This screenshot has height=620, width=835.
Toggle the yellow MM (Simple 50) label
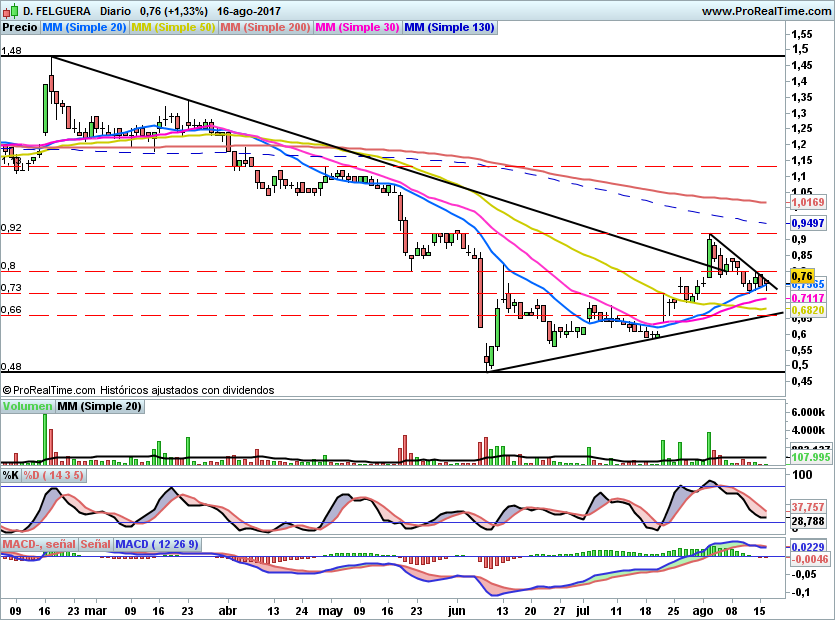click(x=173, y=28)
